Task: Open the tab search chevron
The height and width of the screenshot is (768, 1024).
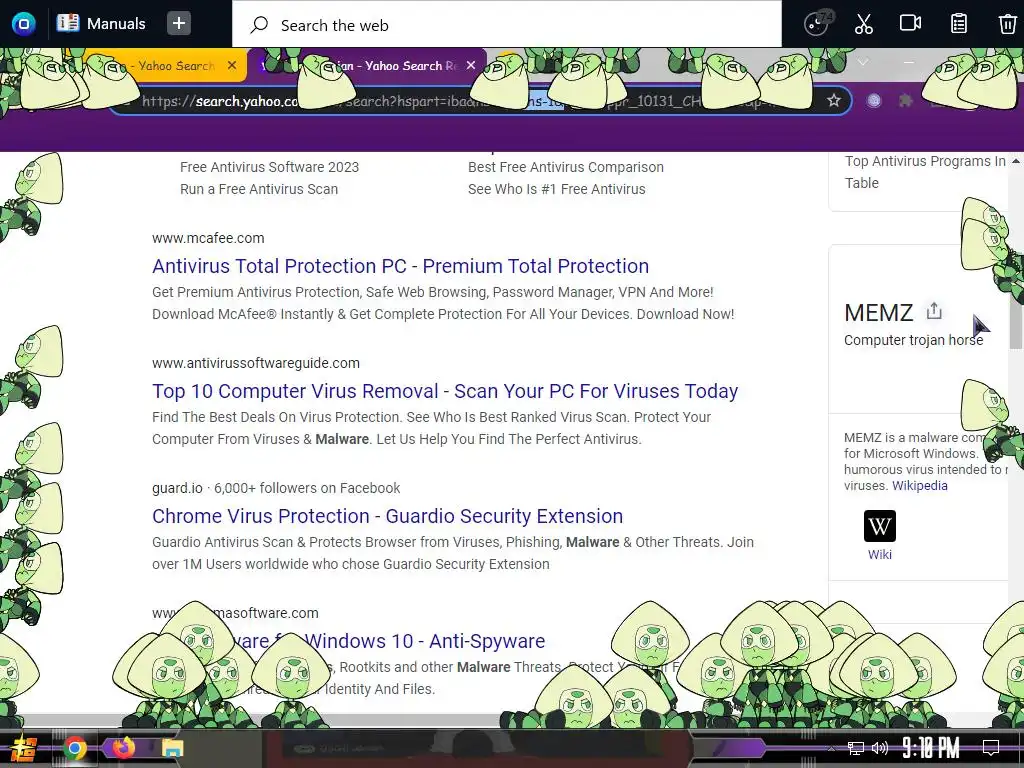Action: click(863, 62)
